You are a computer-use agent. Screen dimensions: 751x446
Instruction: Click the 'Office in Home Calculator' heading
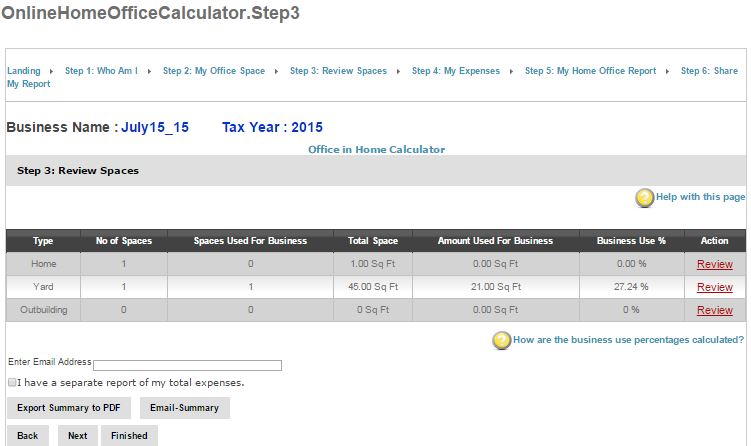(x=376, y=149)
